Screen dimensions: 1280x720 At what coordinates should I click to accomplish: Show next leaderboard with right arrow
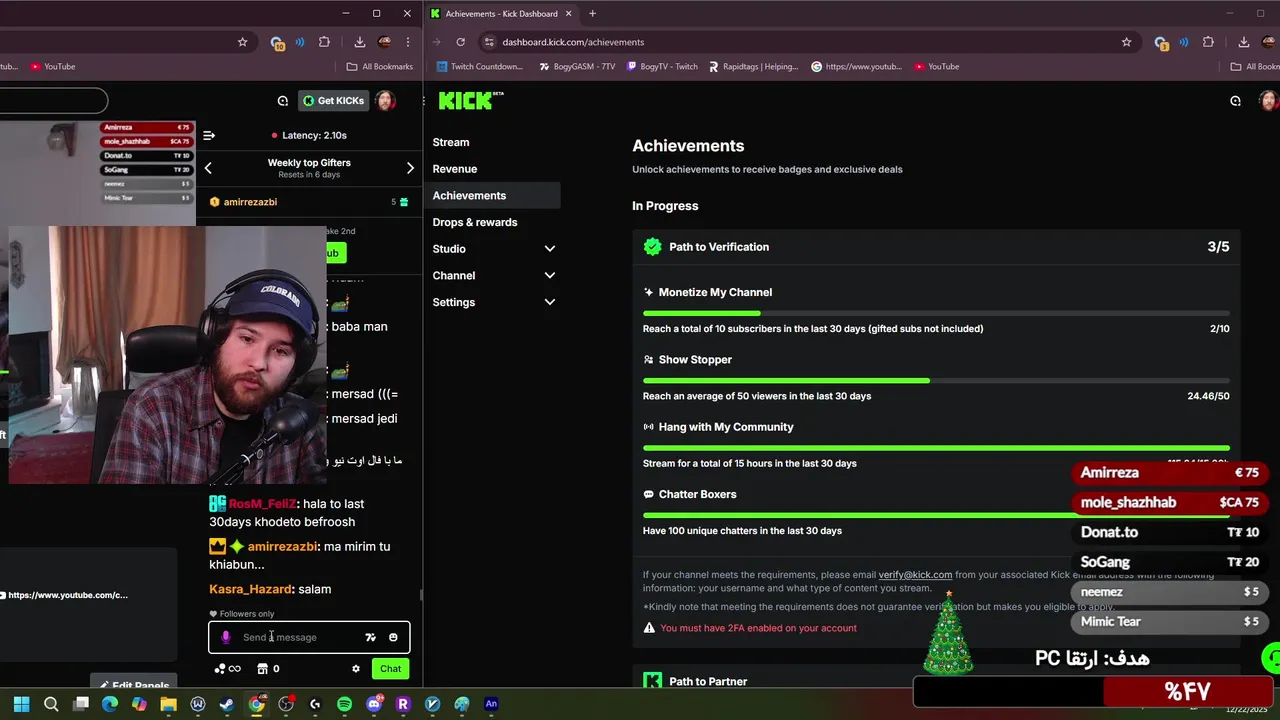(410, 168)
